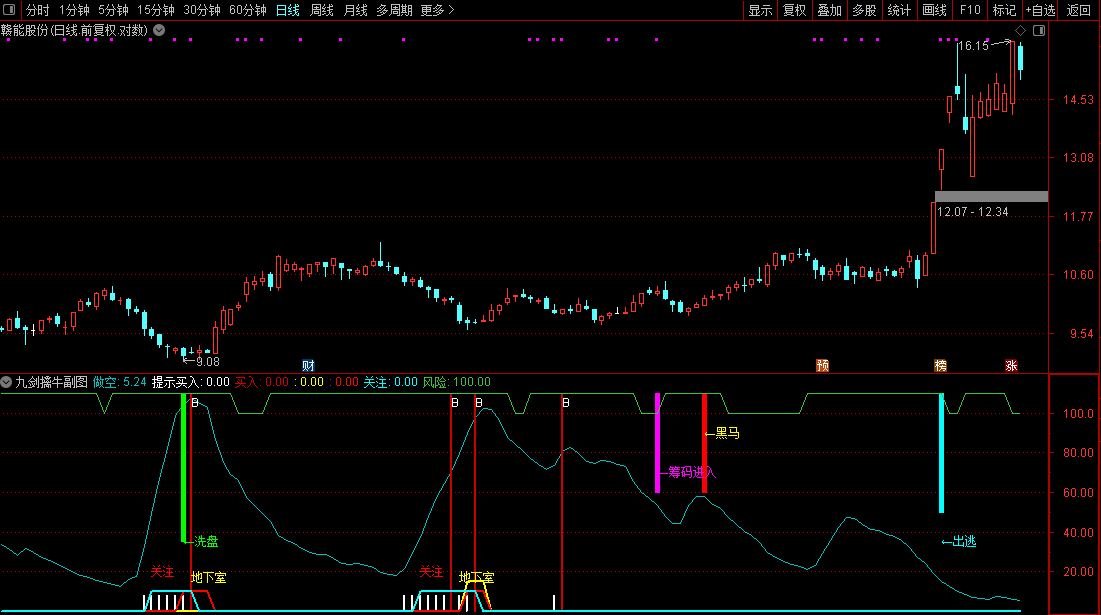The width and height of the screenshot is (1101, 615).
Task: Expand the 更多 periods menu
Action: click(437, 10)
